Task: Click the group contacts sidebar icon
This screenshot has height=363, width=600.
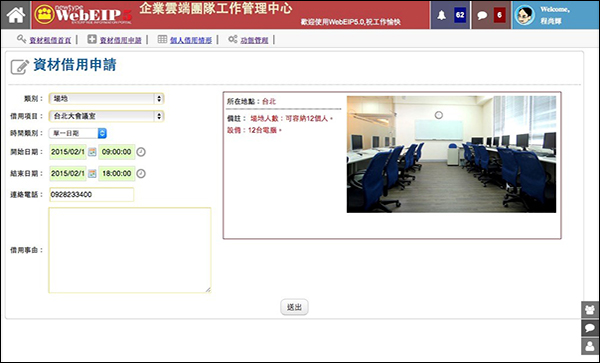Action: pos(590,310)
